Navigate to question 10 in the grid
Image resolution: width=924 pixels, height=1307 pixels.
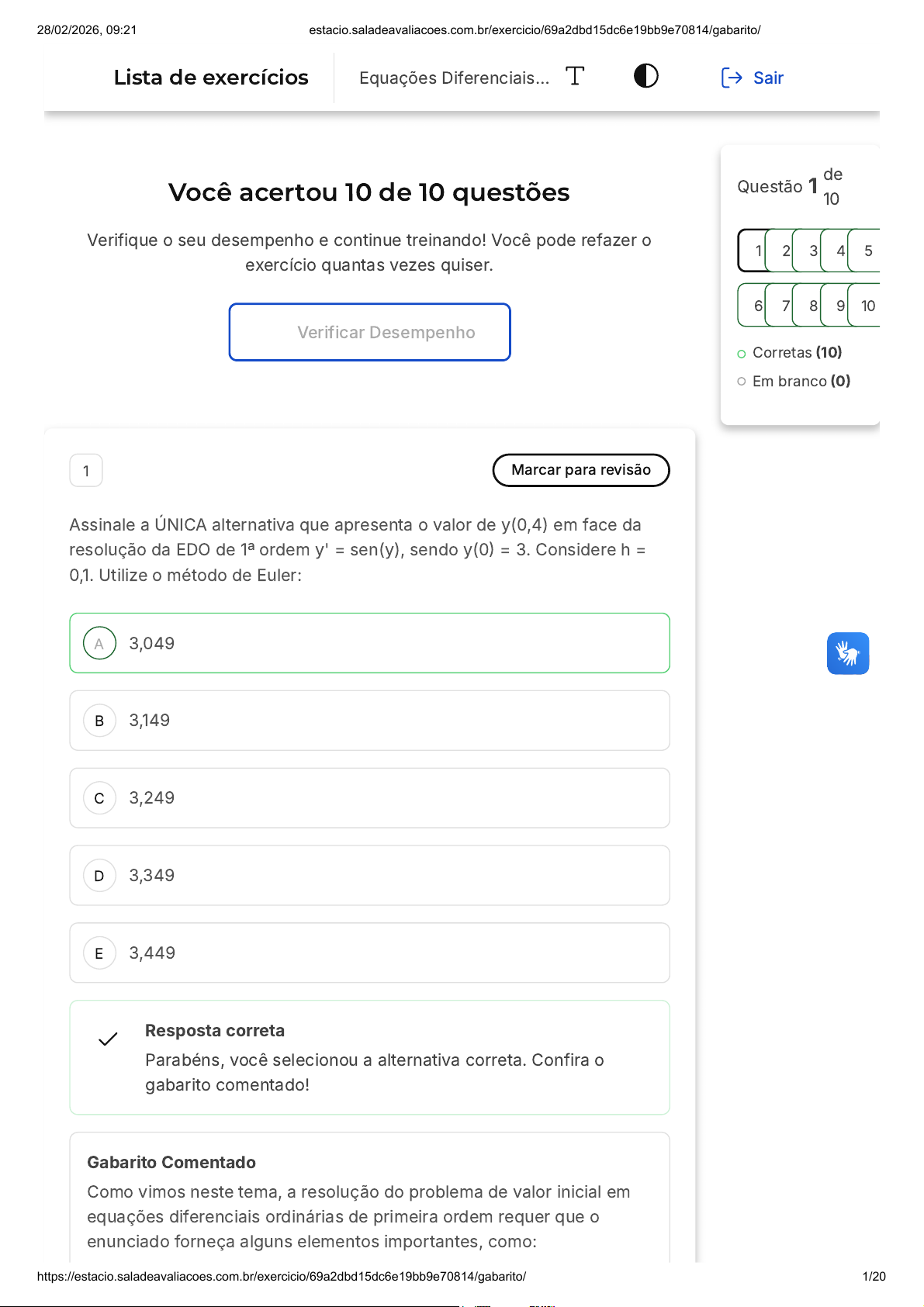pos(867,306)
